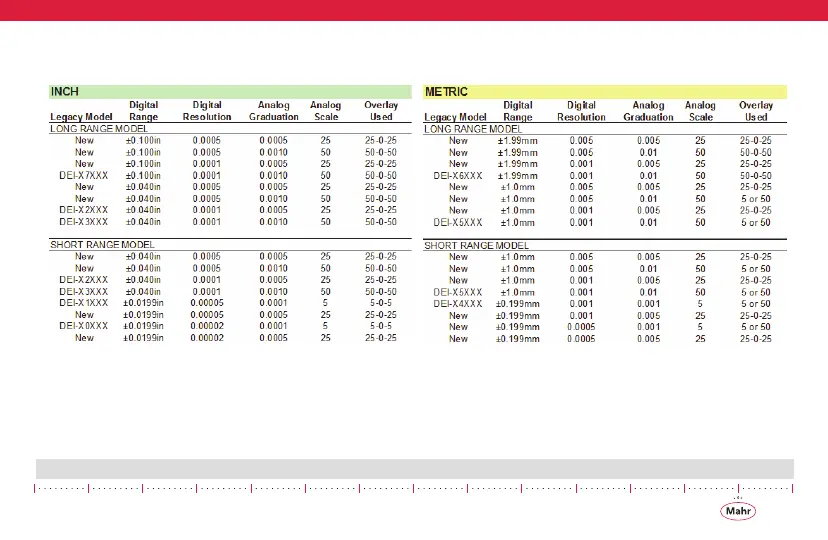Click 50-0-50 overlay in the DEI-X7XXX row
Viewport: 828px width, 540px height.
[x=381, y=175]
